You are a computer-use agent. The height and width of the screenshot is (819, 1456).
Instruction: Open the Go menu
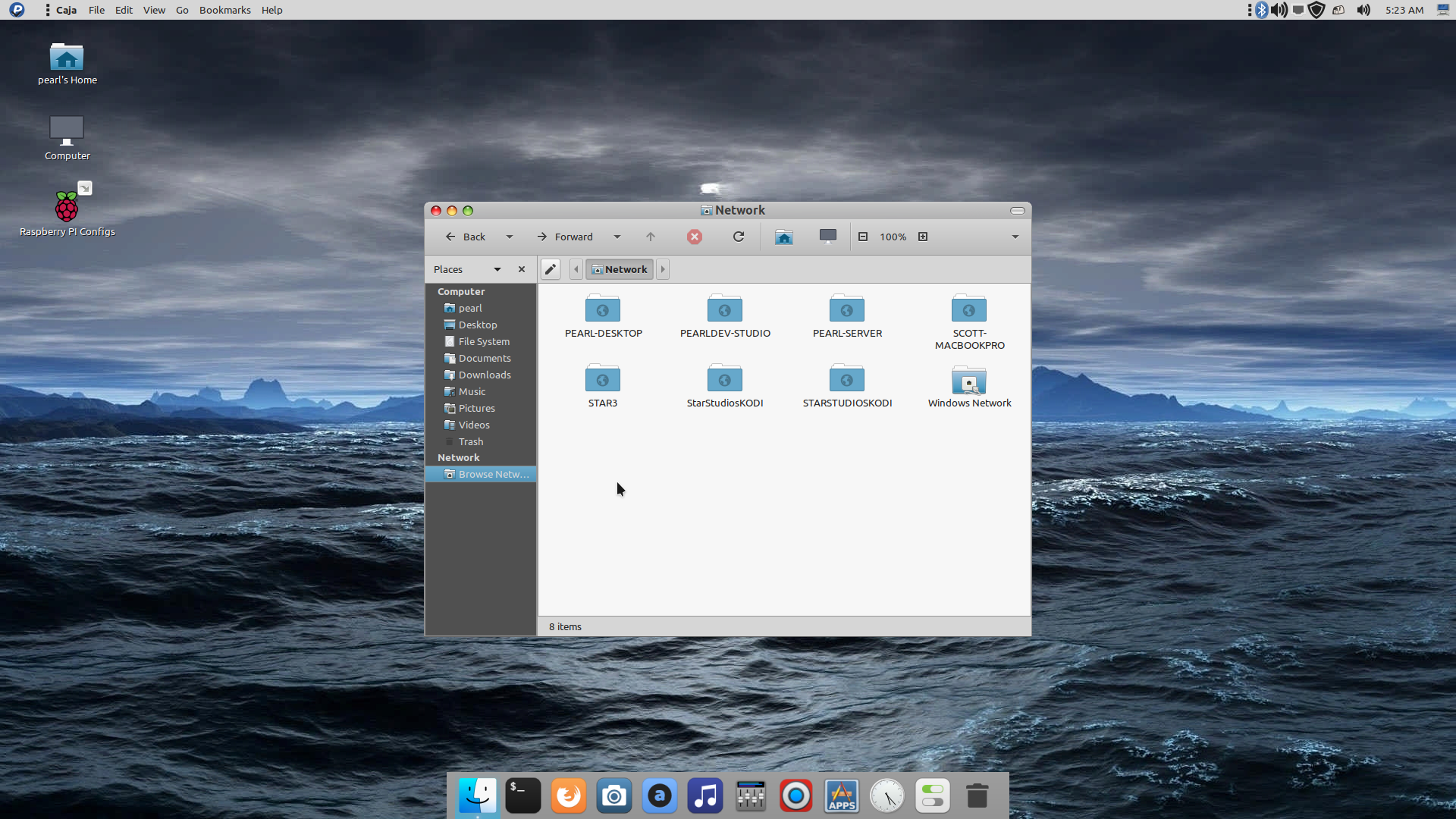pyautogui.click(x=182, y=10)
